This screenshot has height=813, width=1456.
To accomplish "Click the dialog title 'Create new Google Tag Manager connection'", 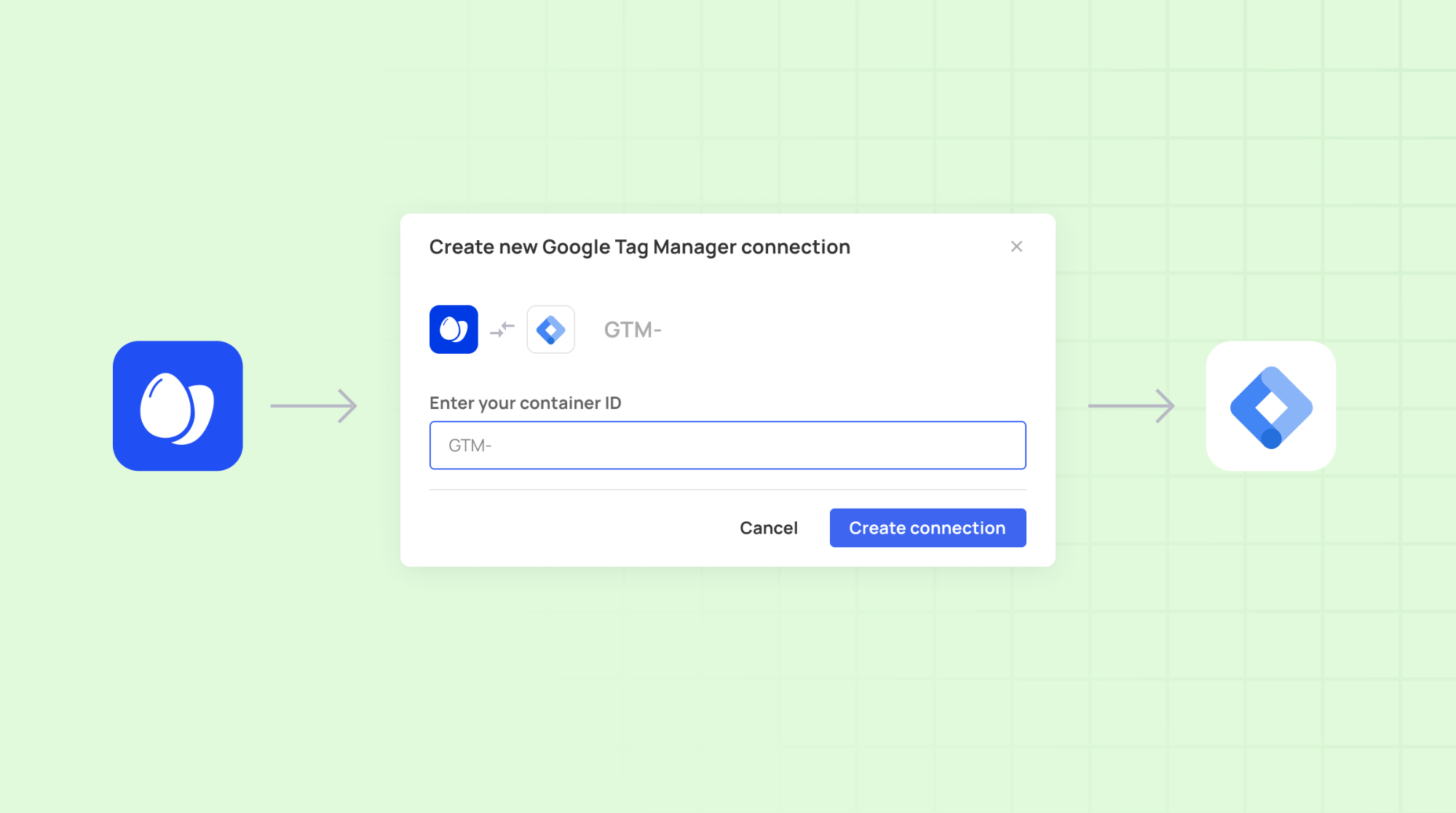I will click(639, 247).
